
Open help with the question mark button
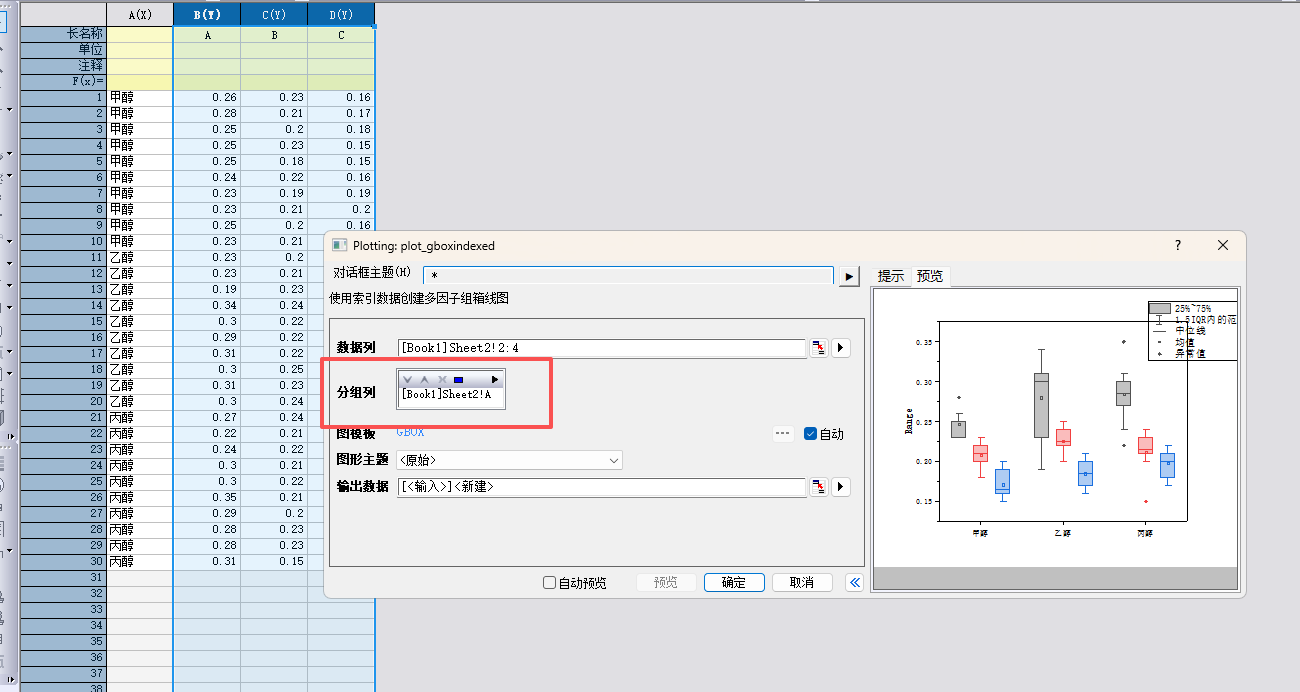click(1178, 245)
